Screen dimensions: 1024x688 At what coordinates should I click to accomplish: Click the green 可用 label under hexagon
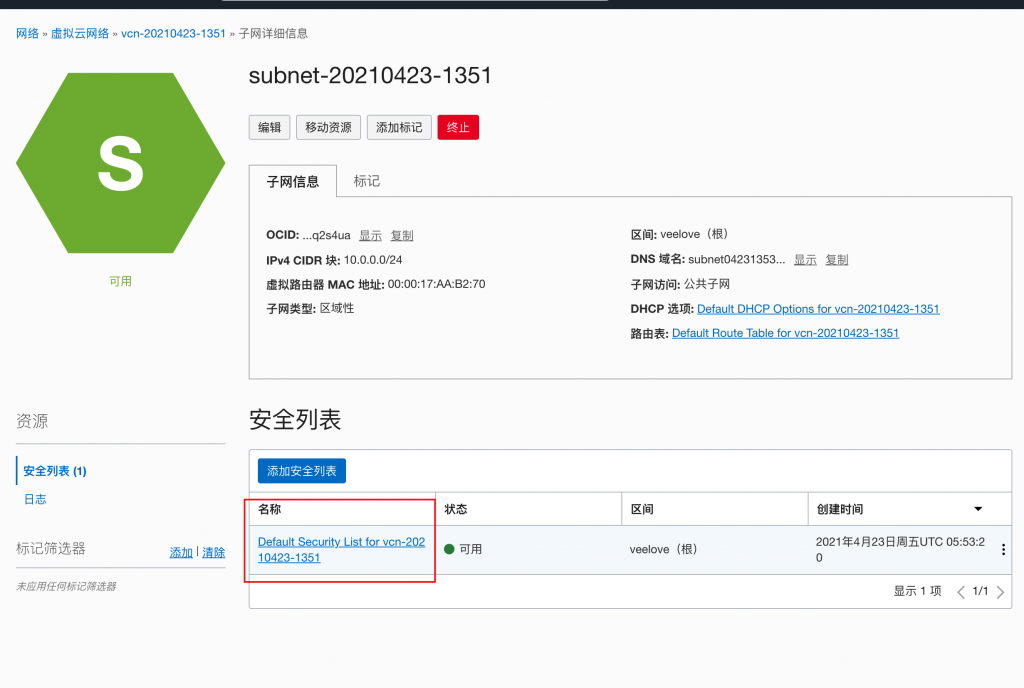point(121,281)
